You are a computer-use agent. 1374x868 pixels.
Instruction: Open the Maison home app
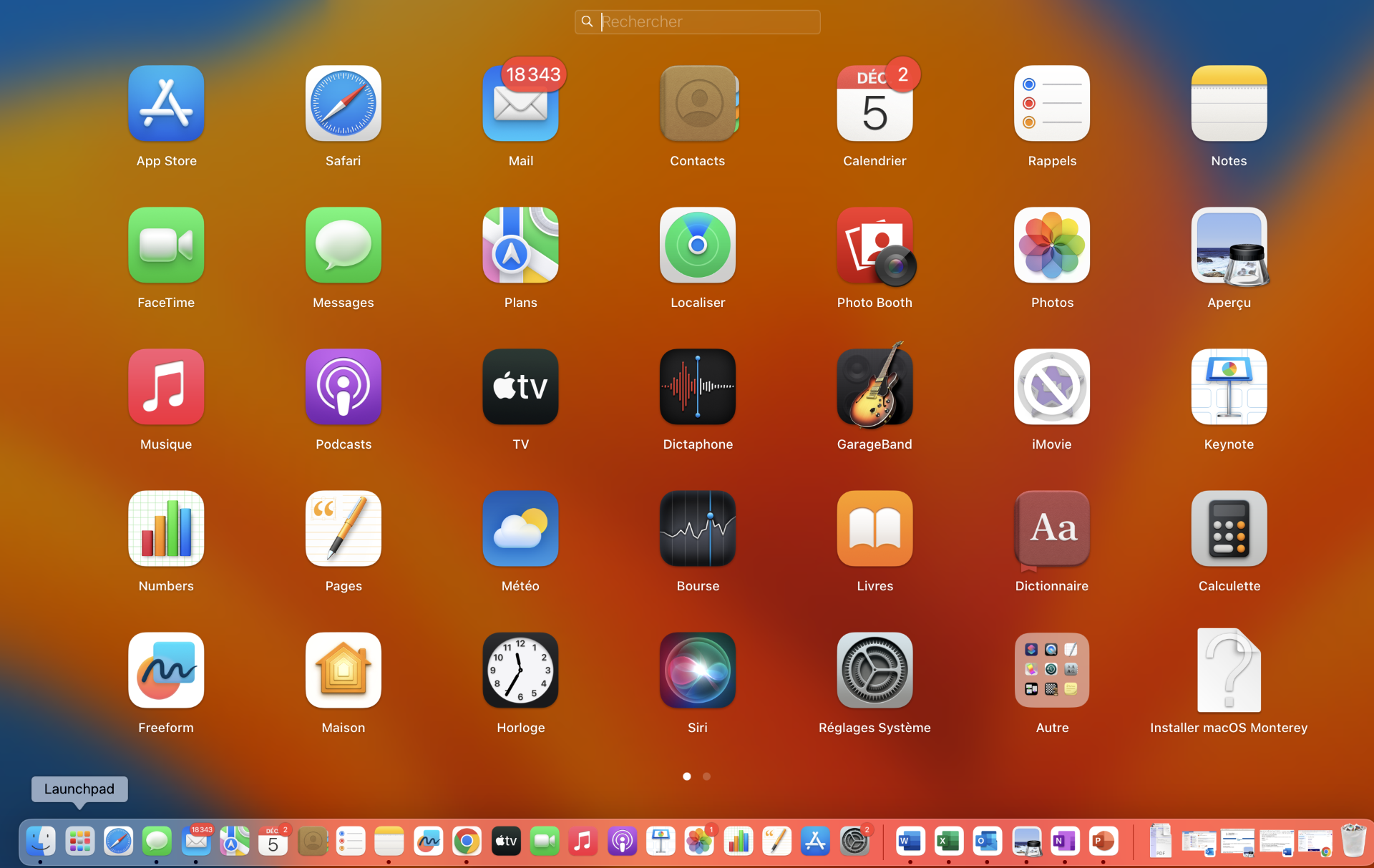point(343,670)
